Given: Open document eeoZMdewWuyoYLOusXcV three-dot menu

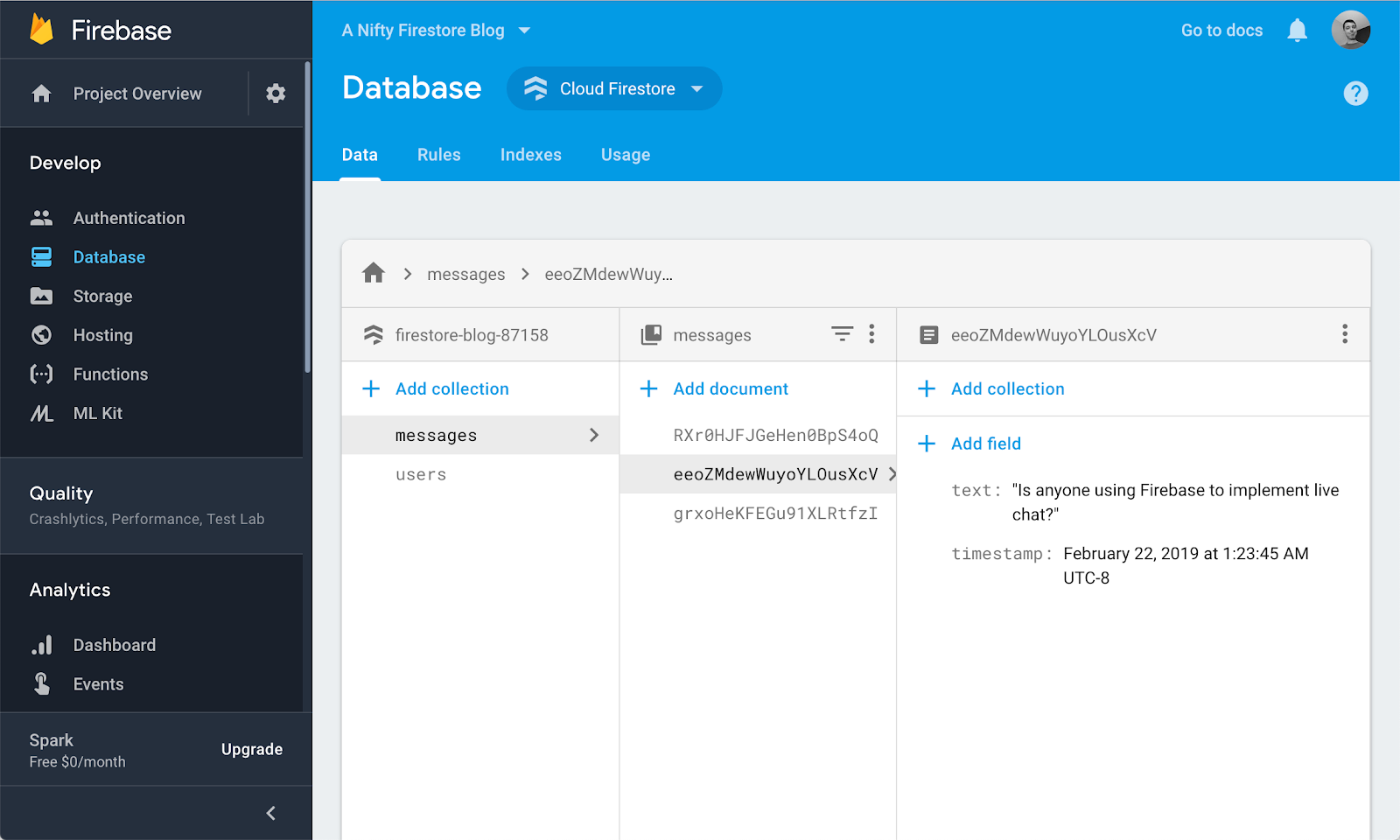Looking at the screenshot, I should [x=1345, y=333].
